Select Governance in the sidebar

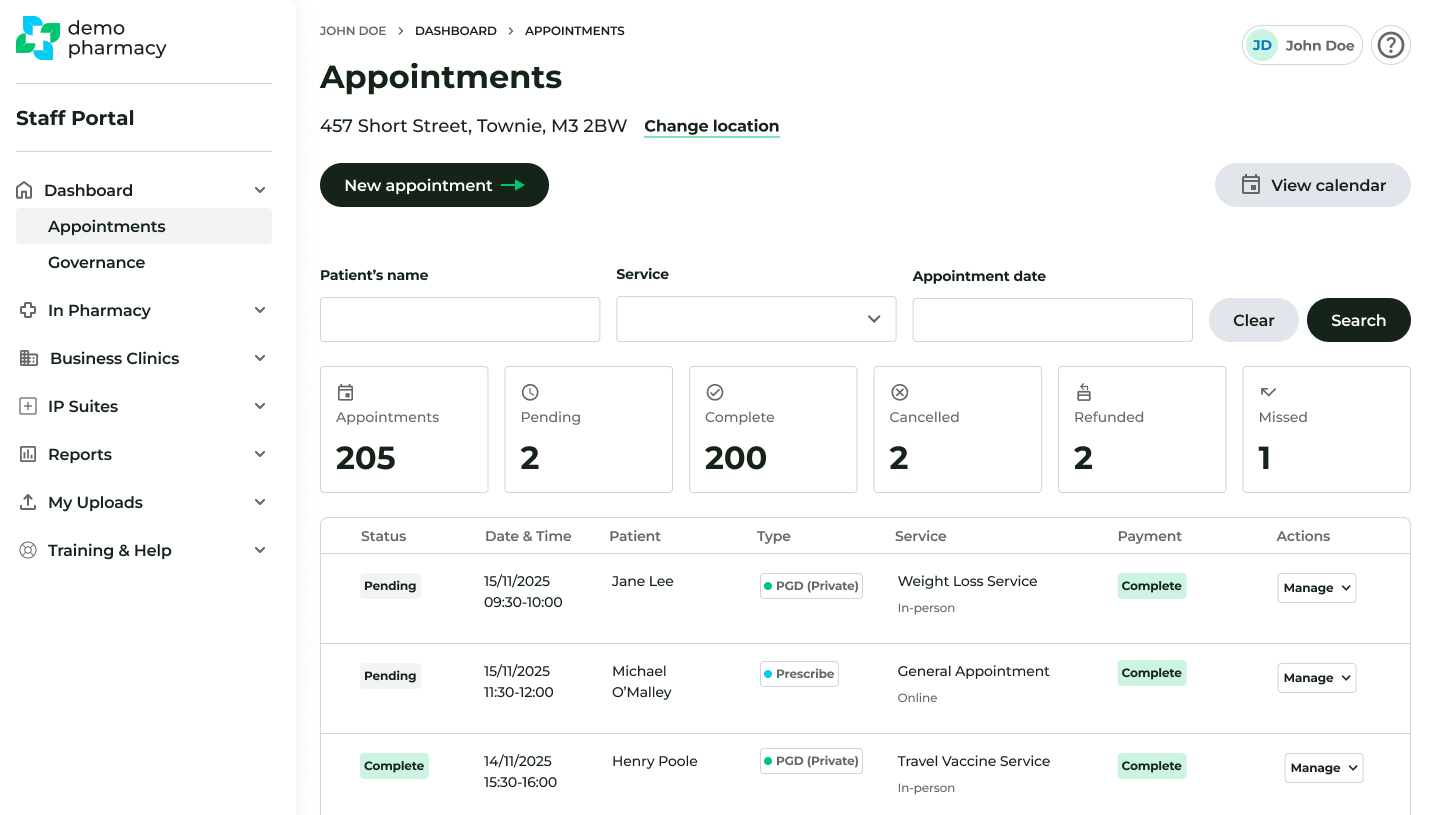click(96, 262)
